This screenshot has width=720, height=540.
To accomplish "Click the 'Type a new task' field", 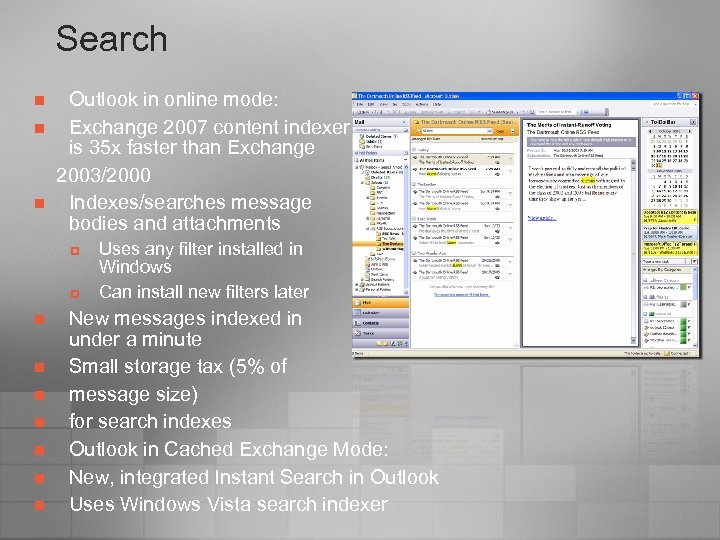I will pos(664,262).
